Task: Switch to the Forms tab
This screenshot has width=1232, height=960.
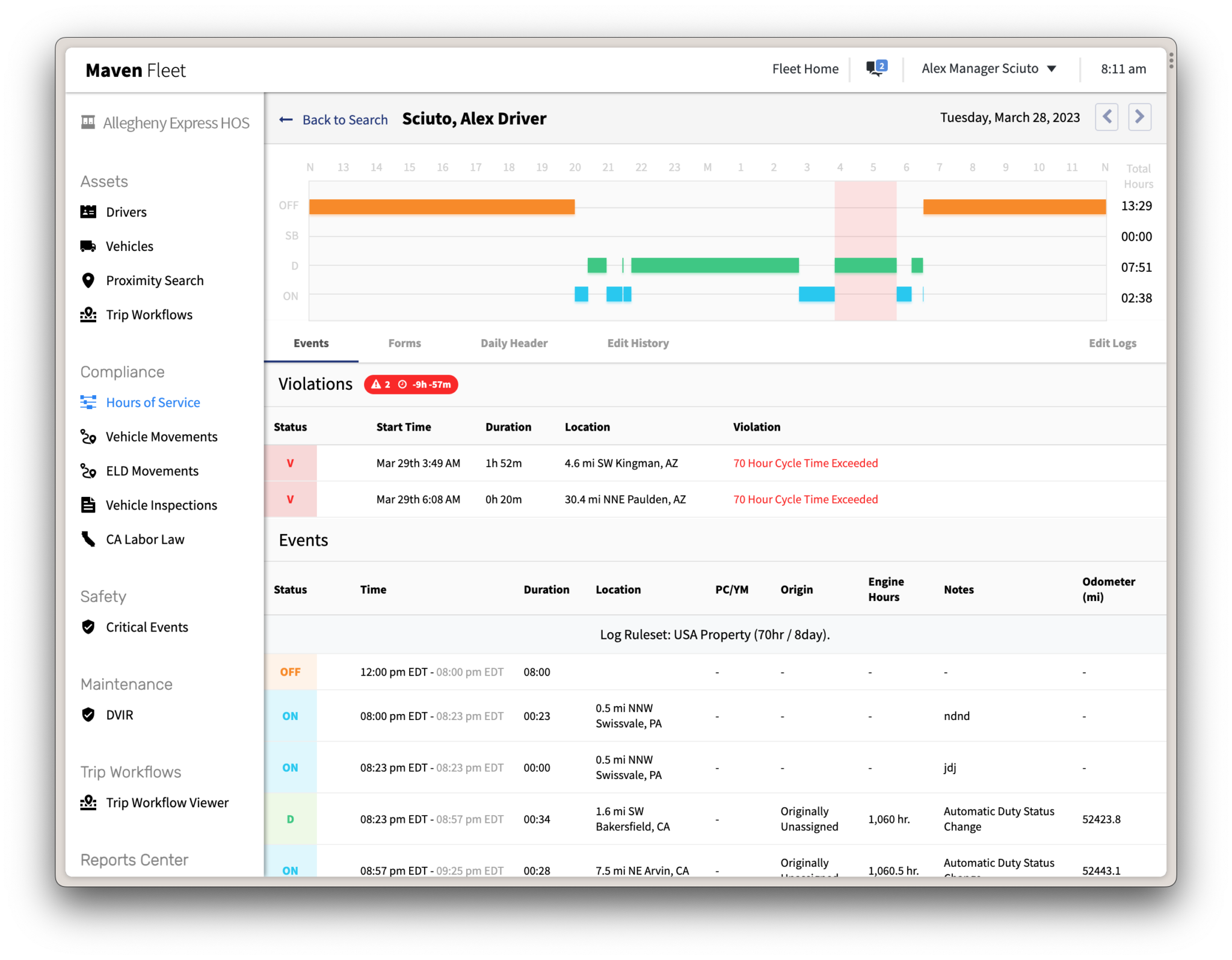Action: (x=404, y=343)
